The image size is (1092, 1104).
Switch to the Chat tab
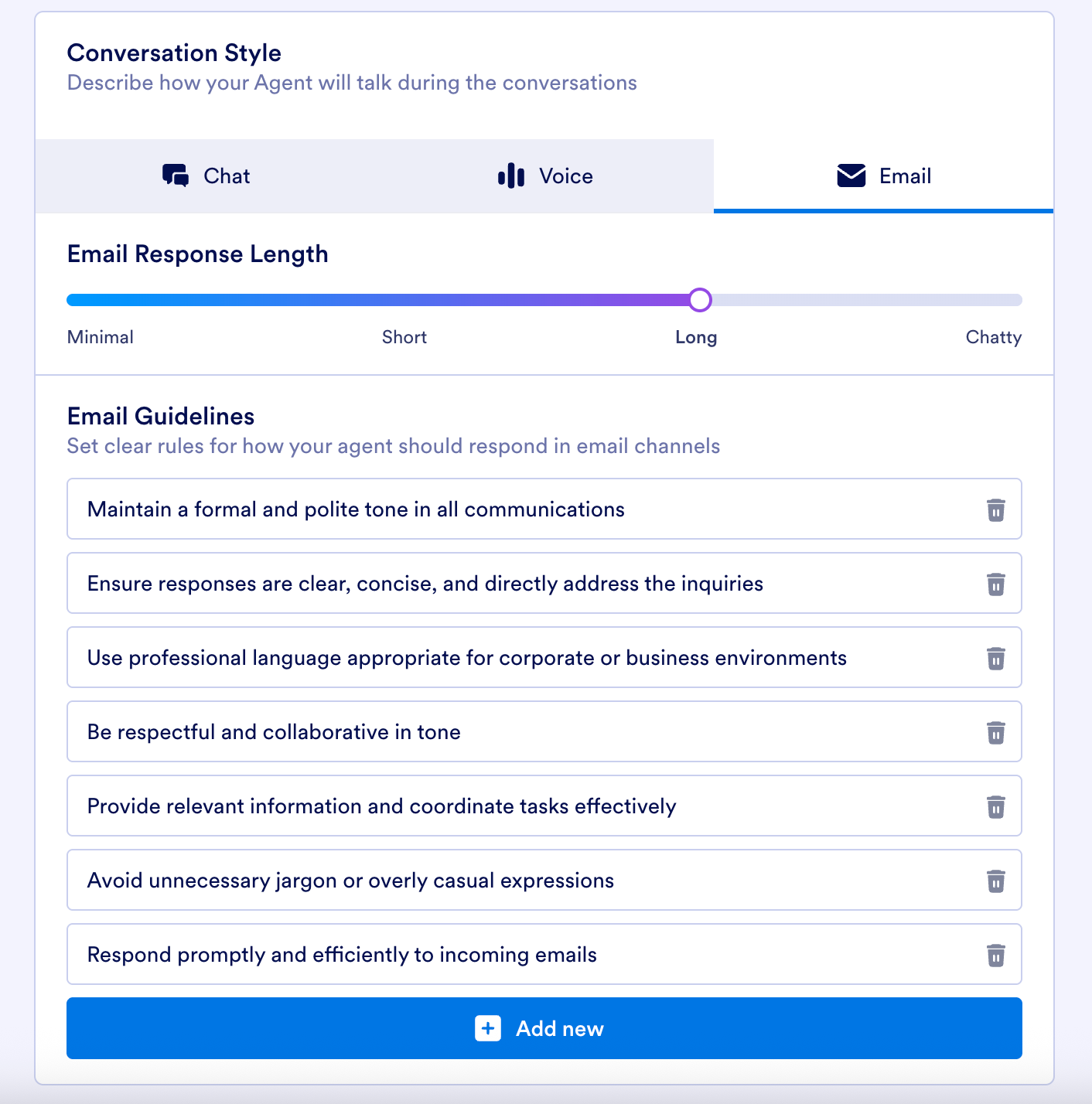[x=206, y=175]
